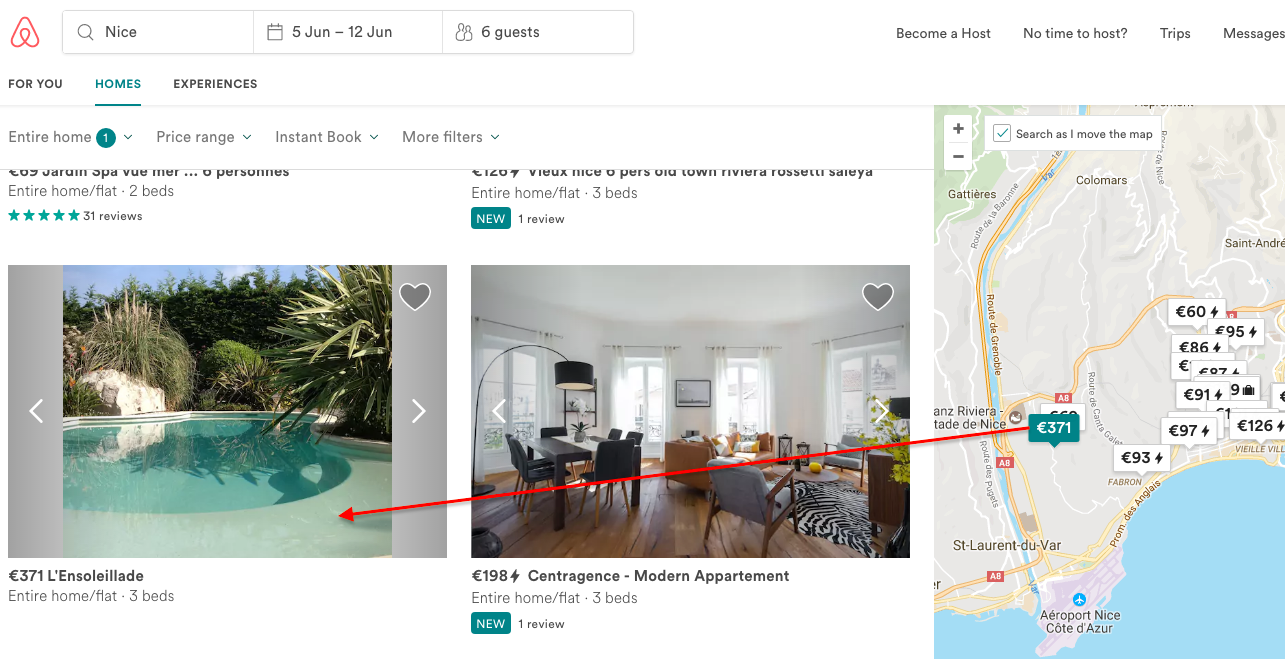Viewport: 1285px width, 659px height.
Task: Expand the Instant Book filter
Action: (327, 137)
